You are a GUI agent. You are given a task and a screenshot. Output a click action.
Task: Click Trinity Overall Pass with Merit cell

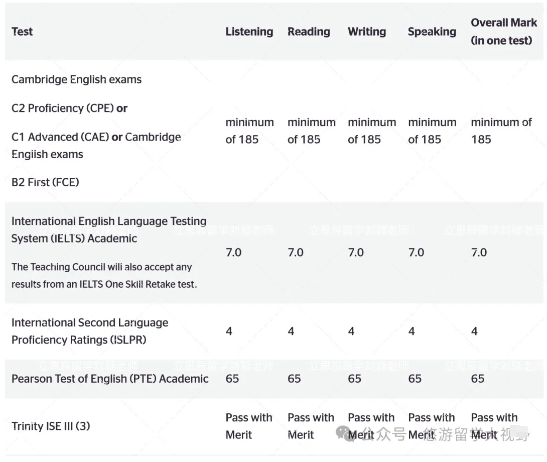click(x=494, y=426)
